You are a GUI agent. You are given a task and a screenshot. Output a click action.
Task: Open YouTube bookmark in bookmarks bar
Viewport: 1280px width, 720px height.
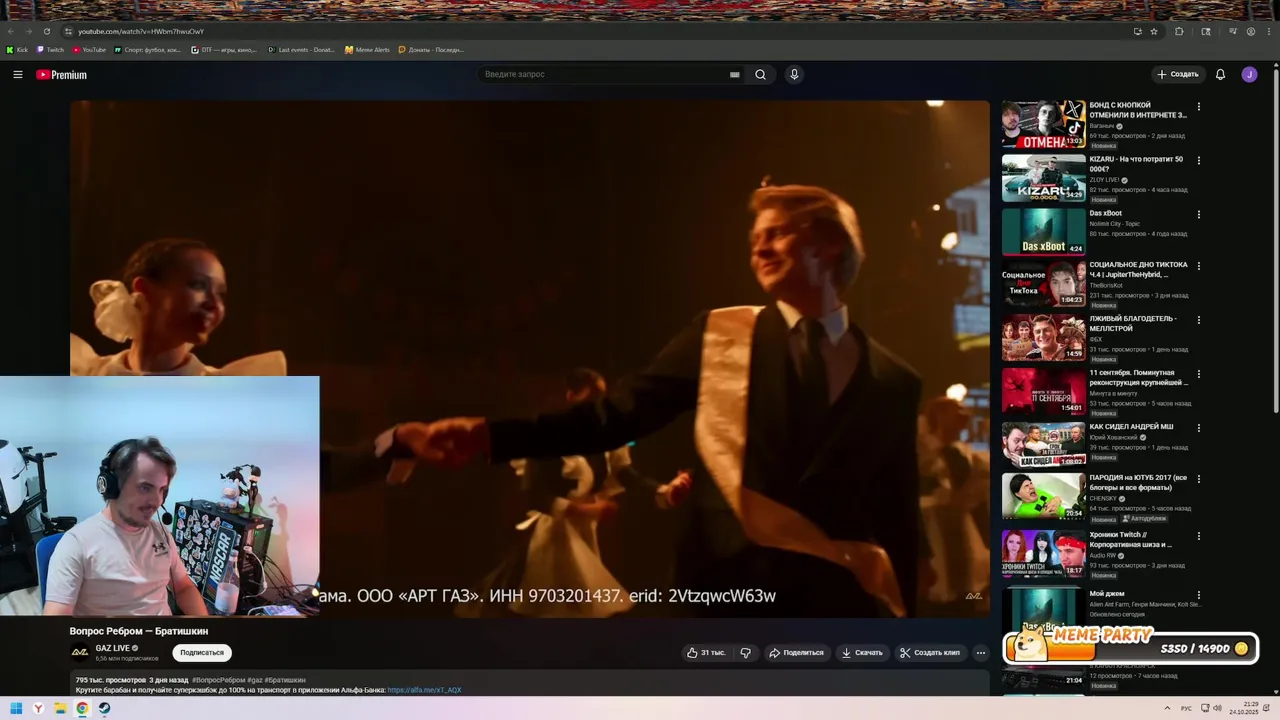(x=89, y=49)
